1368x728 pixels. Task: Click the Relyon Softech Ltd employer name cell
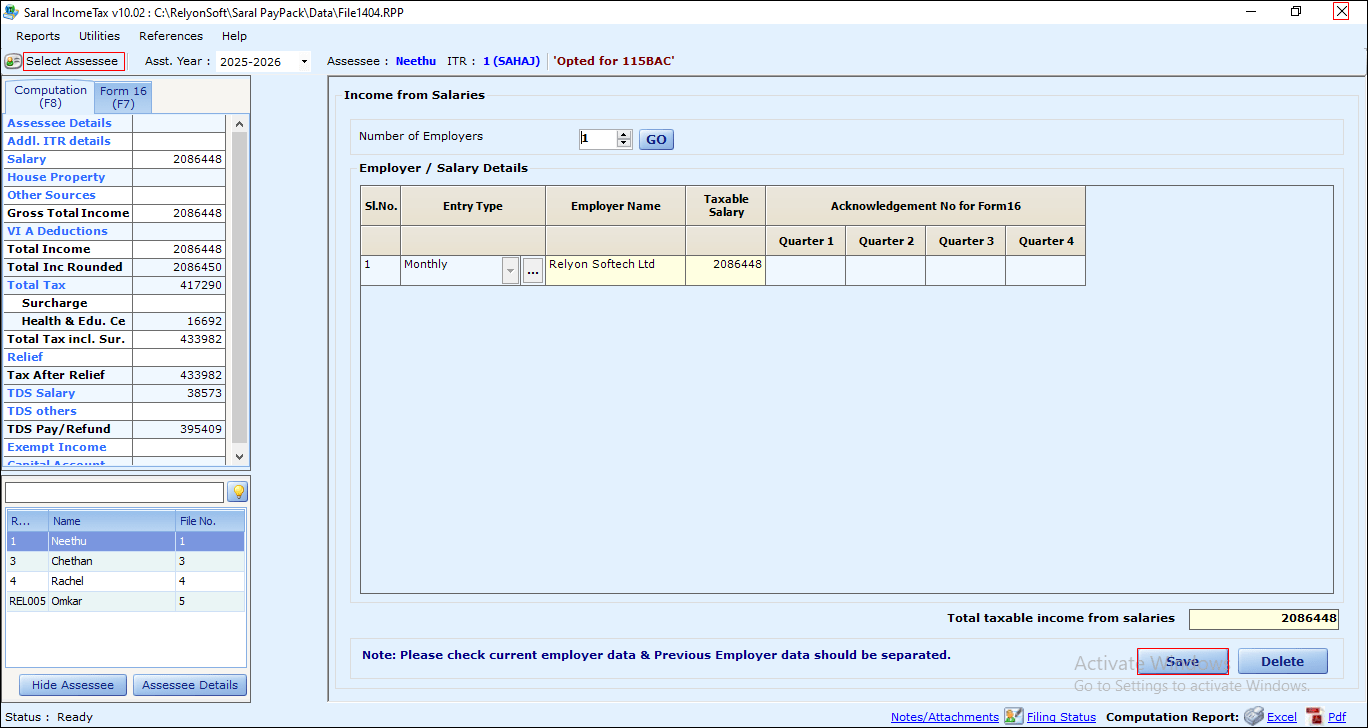coord(615,271)
